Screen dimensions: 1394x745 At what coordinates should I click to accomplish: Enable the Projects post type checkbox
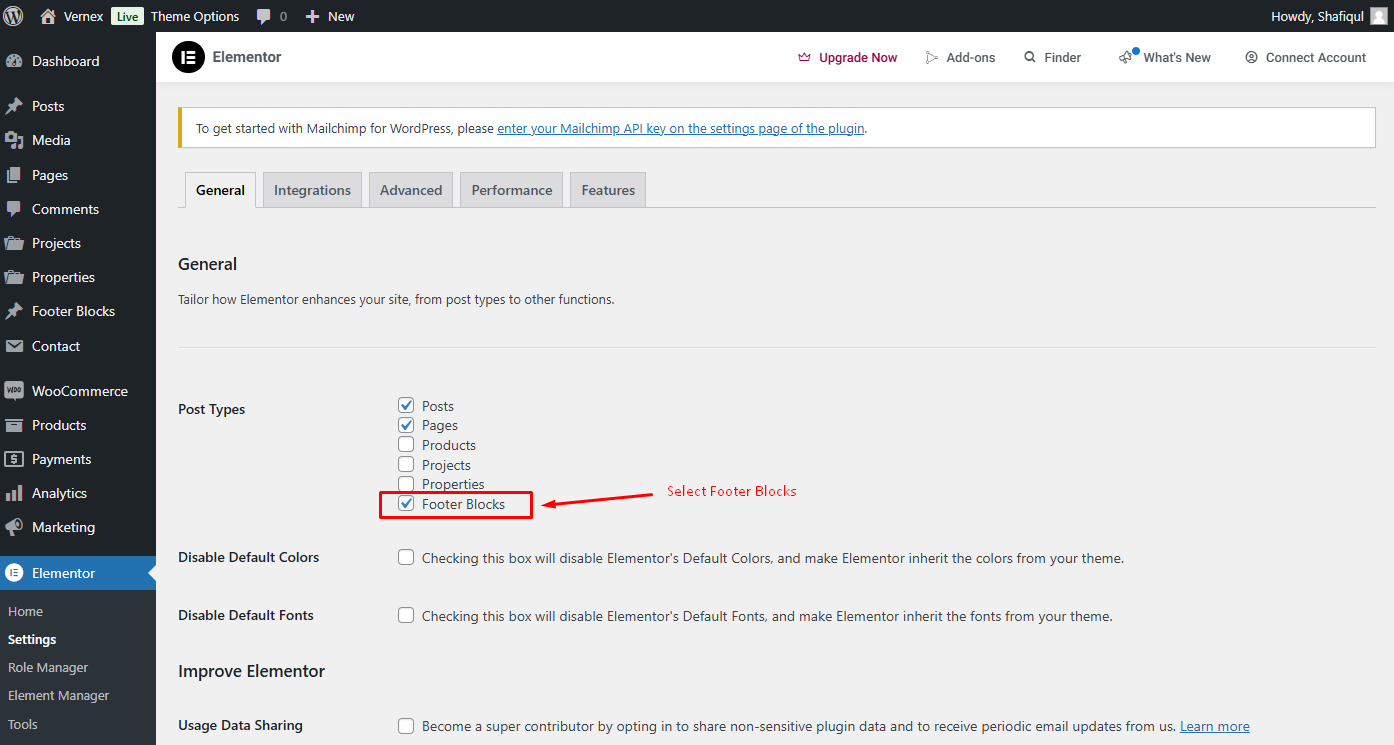point(406,464)
